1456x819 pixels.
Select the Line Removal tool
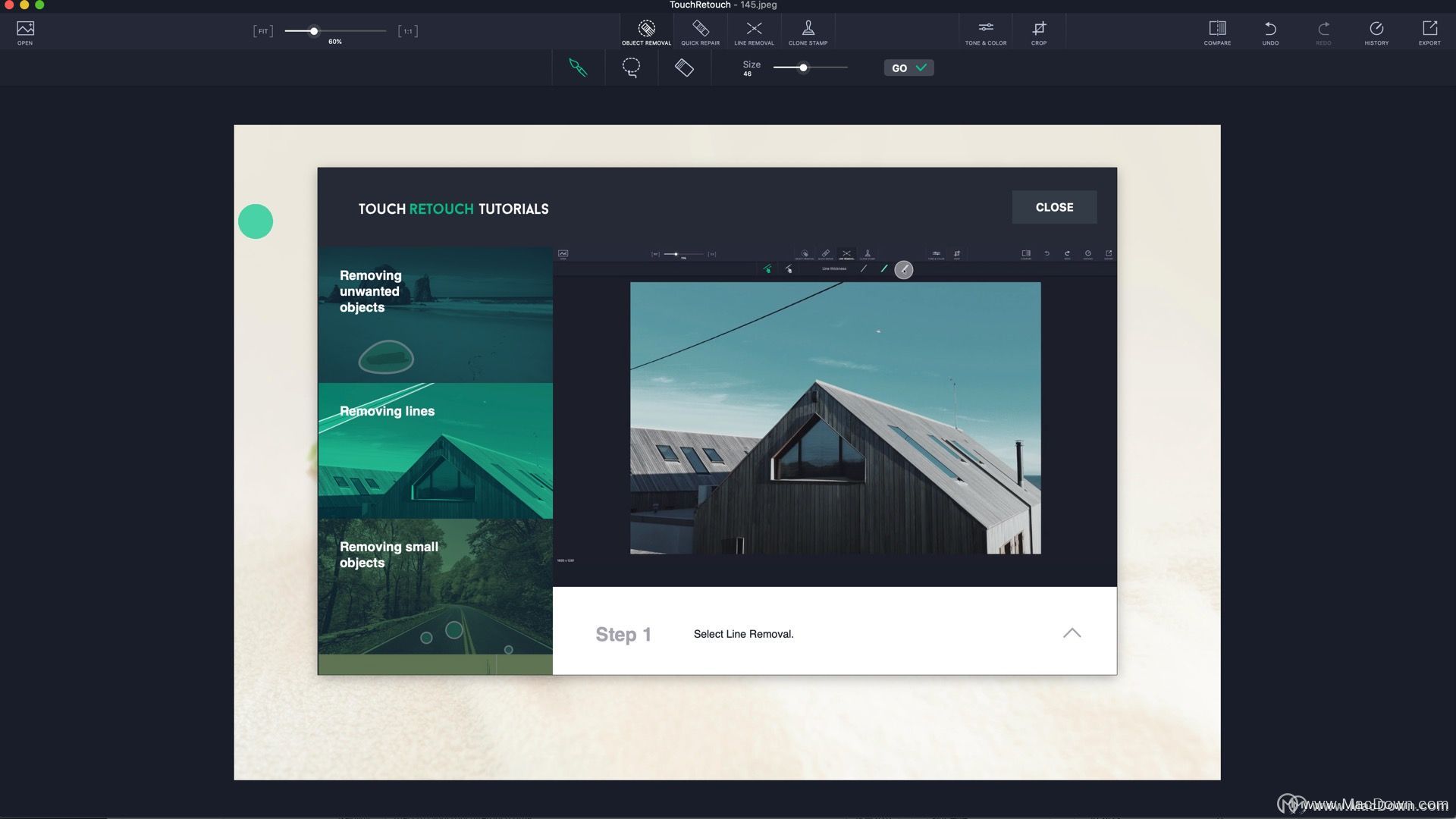(753, 31)
